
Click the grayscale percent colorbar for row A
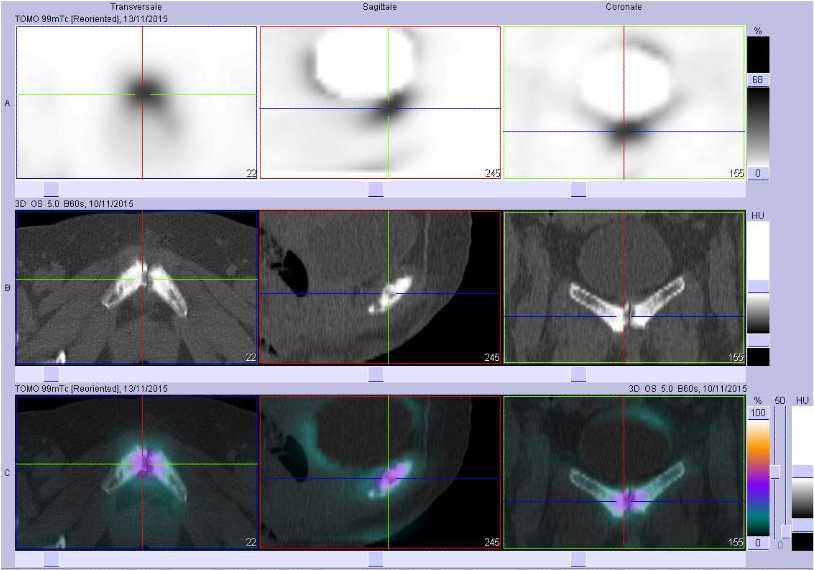coord(758,127)
